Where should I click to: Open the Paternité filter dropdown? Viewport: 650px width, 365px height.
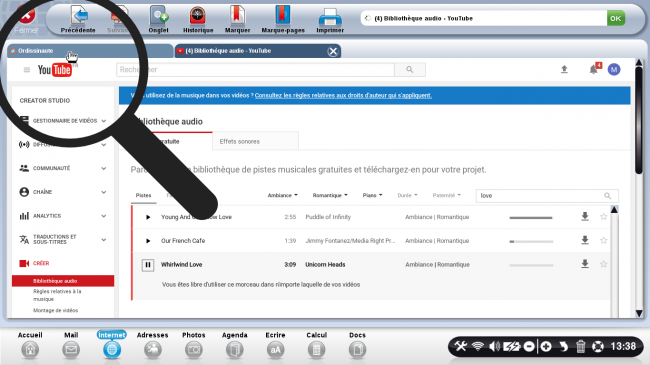pos(446,195)
